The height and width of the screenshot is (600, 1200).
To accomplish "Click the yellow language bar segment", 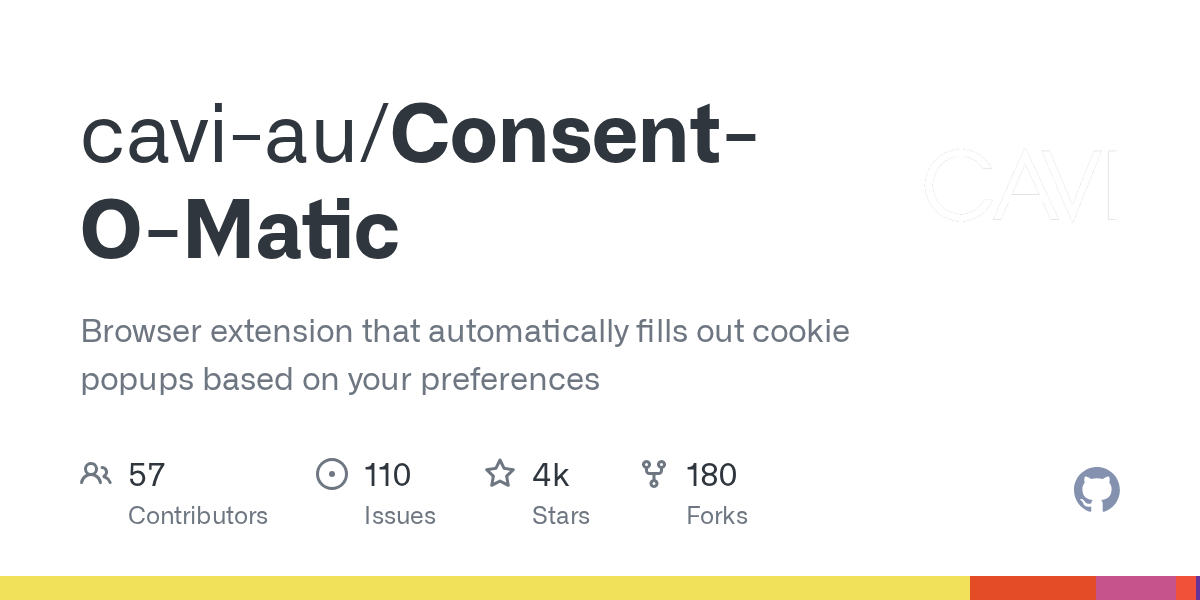I will [484, 588].
